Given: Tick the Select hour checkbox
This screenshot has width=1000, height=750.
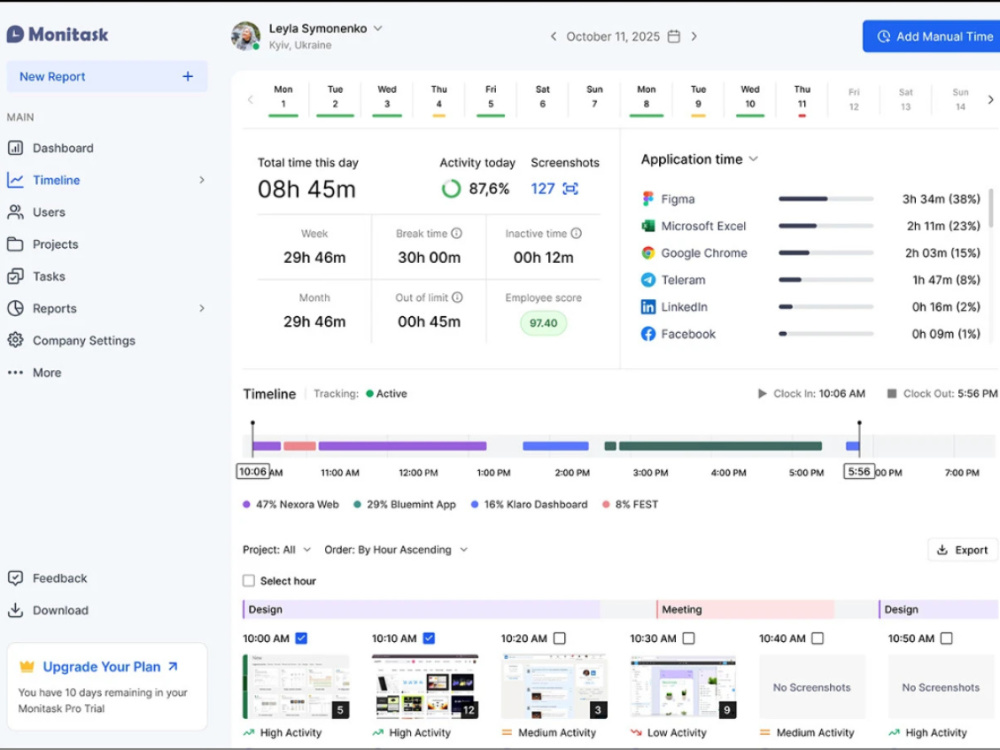Looking at the screenshot, I should point(249,580).
